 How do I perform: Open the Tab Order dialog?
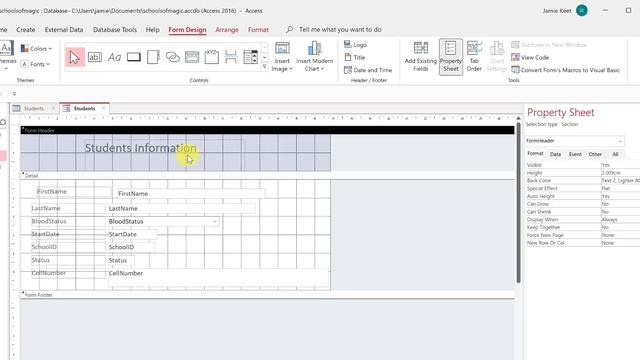point(474,57)
